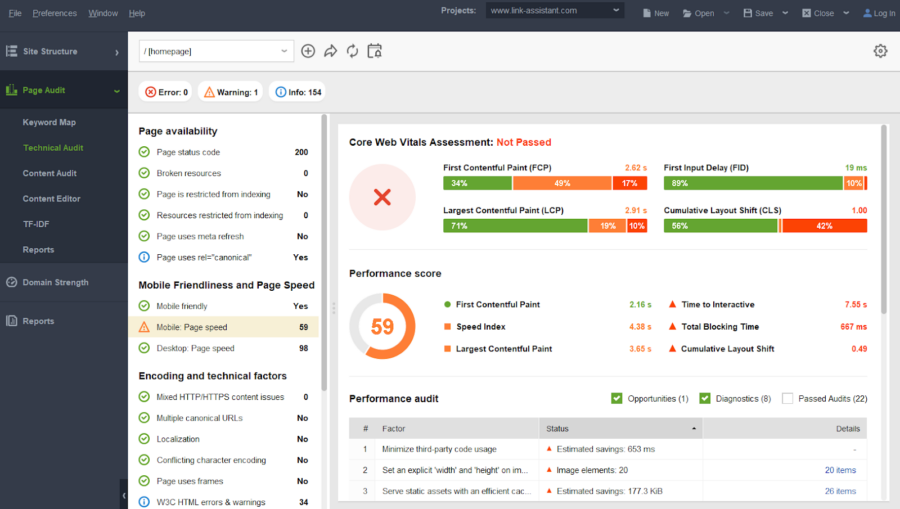Screen dimensions: 900x509
Task: Open Reports under Page Audit
Action: click(38, 250)
